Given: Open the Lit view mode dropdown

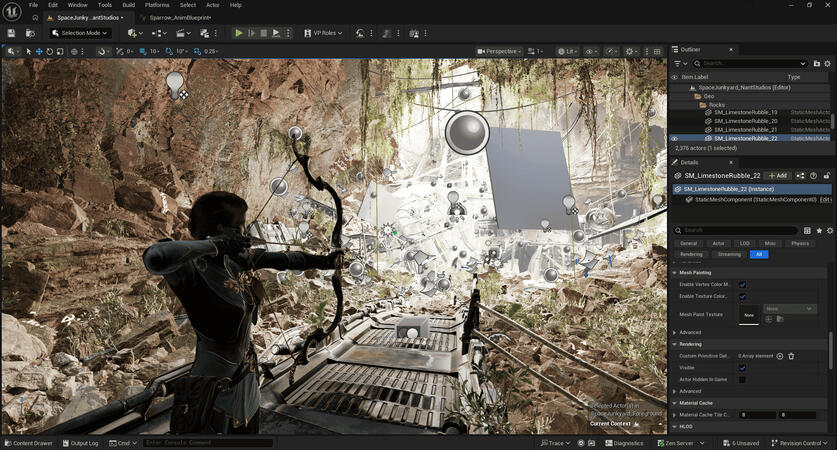Looking at the screenshot, I should [568, 52].
